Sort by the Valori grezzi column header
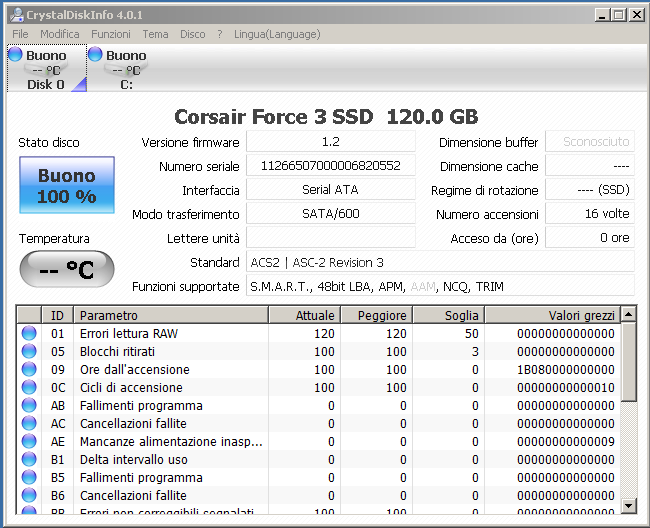The image size is (650, 528). point(553,315)
